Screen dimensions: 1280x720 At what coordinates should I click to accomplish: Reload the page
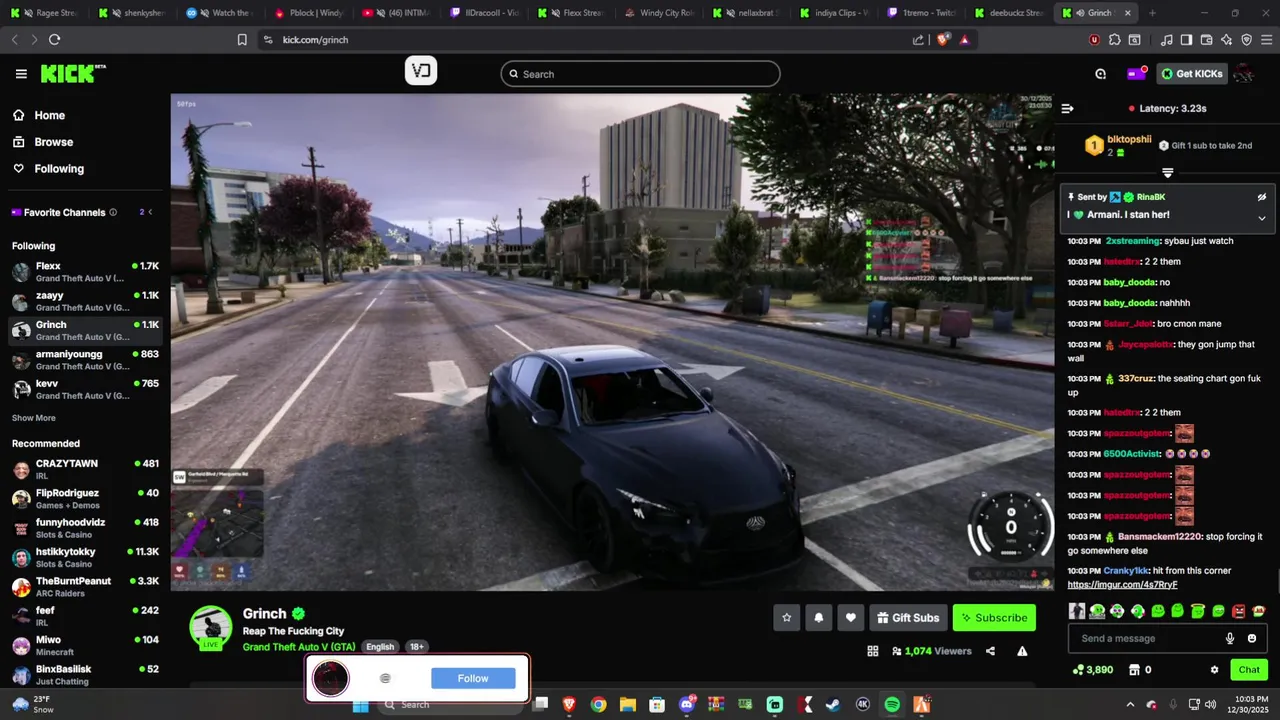click(54, 40)
